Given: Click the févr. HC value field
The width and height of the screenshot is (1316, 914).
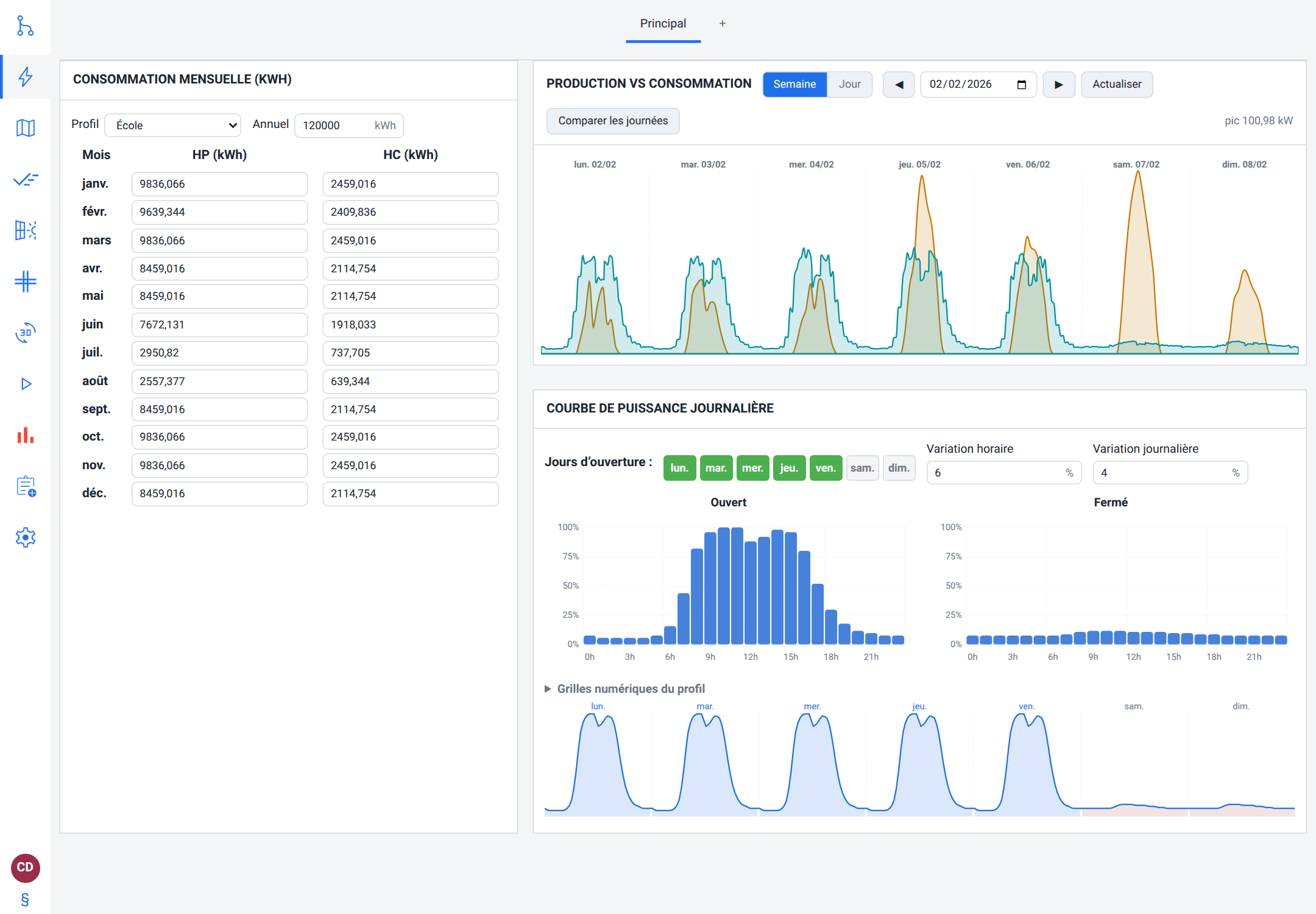Looking at the screenshot, I should [411, 212].
